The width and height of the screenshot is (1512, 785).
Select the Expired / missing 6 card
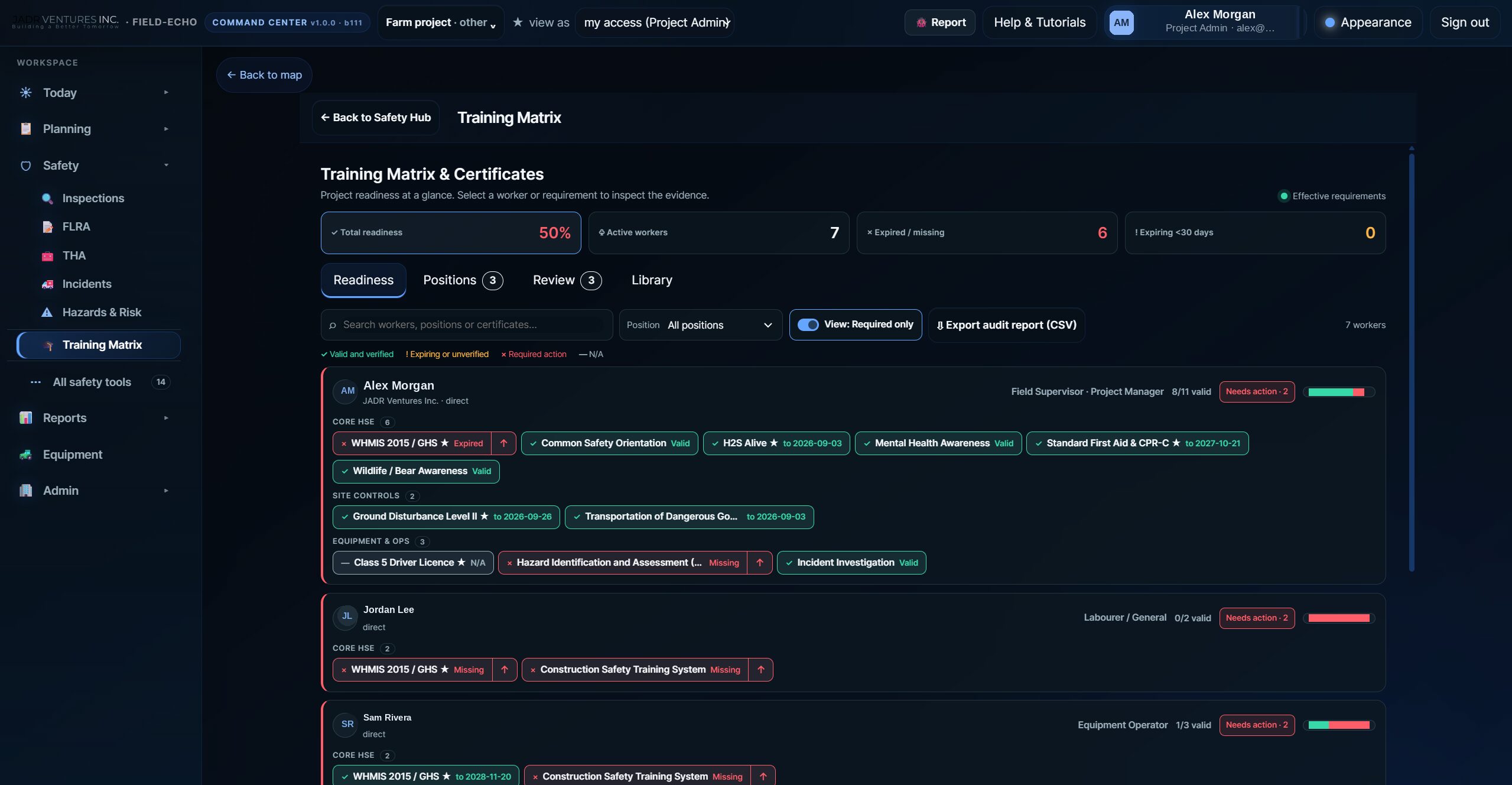click(987, 233)
